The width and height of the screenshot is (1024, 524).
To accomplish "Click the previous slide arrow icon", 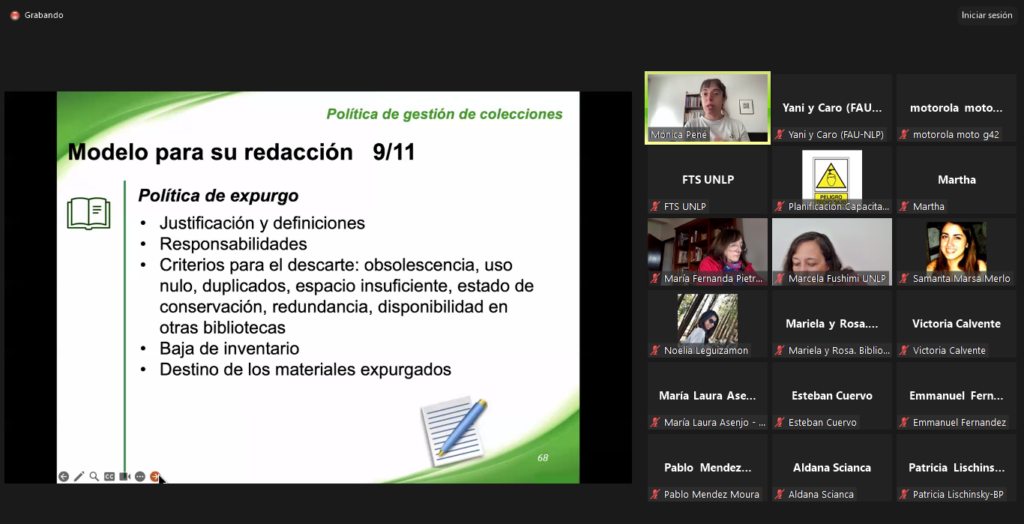I will point(64,477).
